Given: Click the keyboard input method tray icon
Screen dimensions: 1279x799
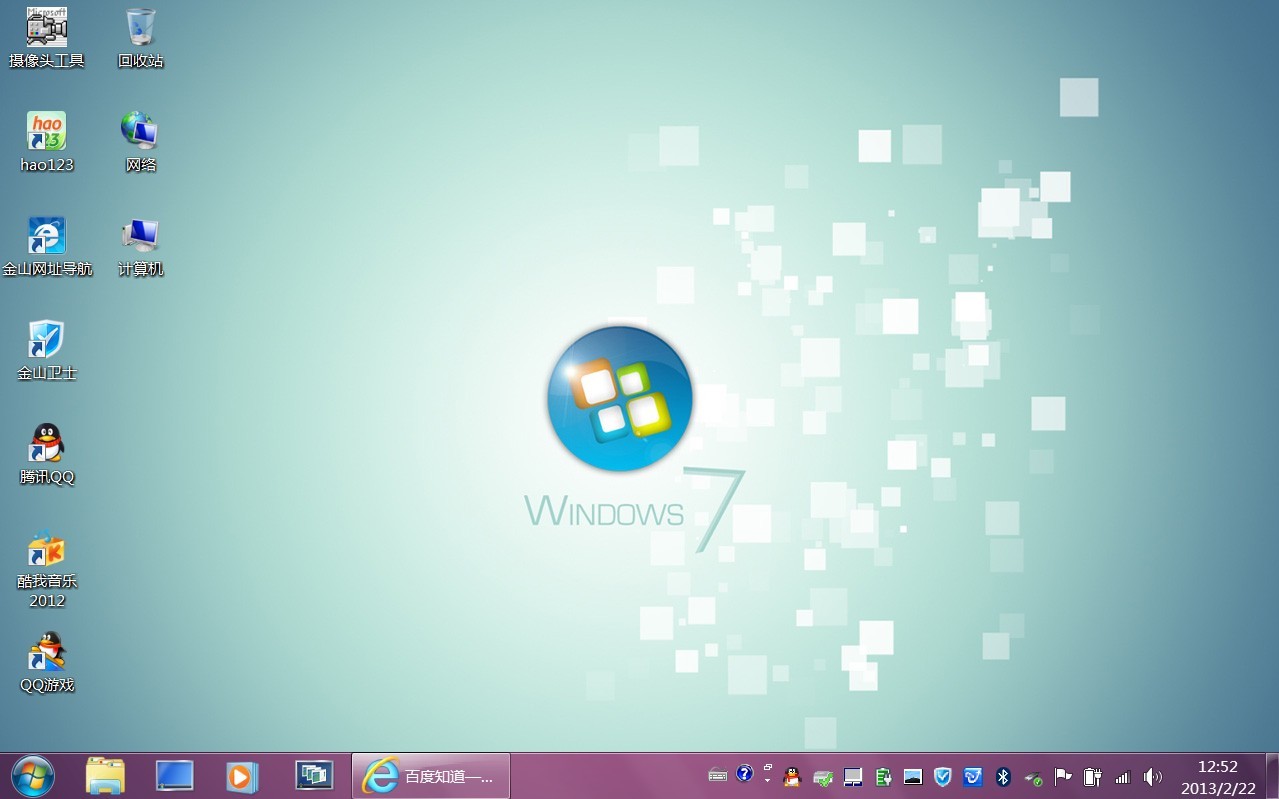Looking at the screenshot, I should 717,775.
